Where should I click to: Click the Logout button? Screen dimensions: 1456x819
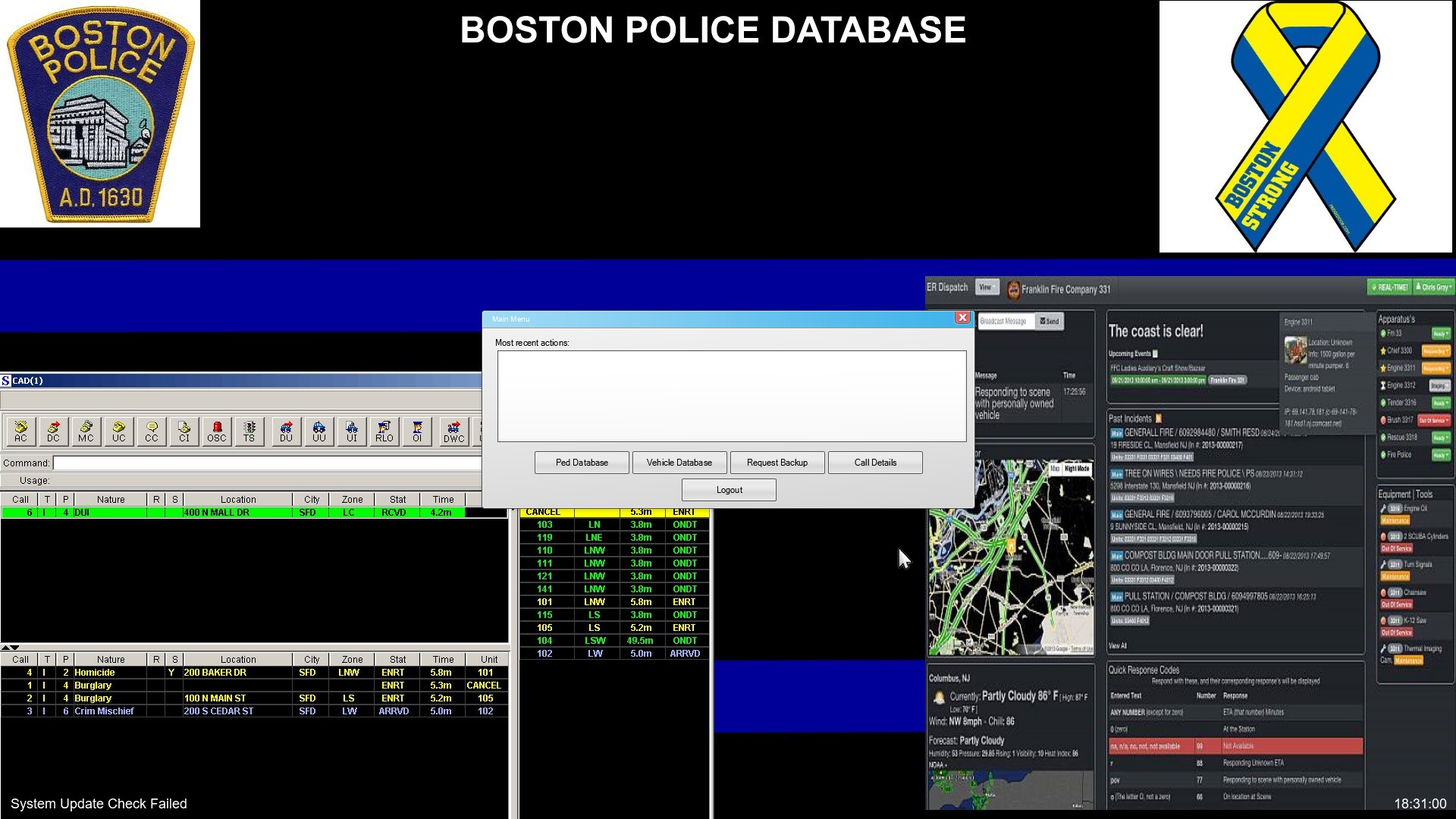729,490
